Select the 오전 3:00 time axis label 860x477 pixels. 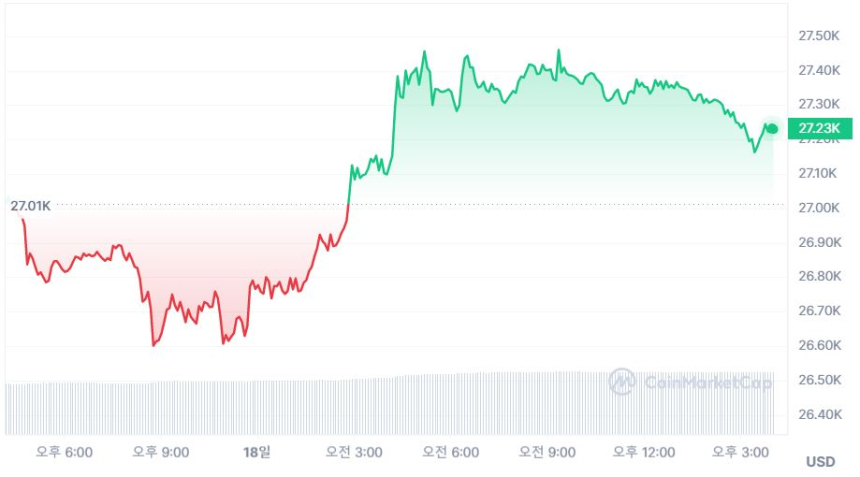coord(354,452)
